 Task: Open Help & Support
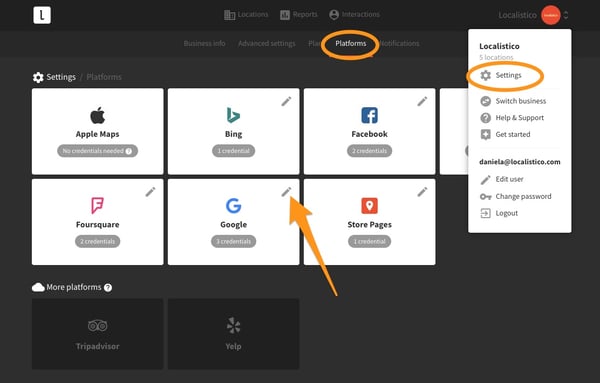512,118
